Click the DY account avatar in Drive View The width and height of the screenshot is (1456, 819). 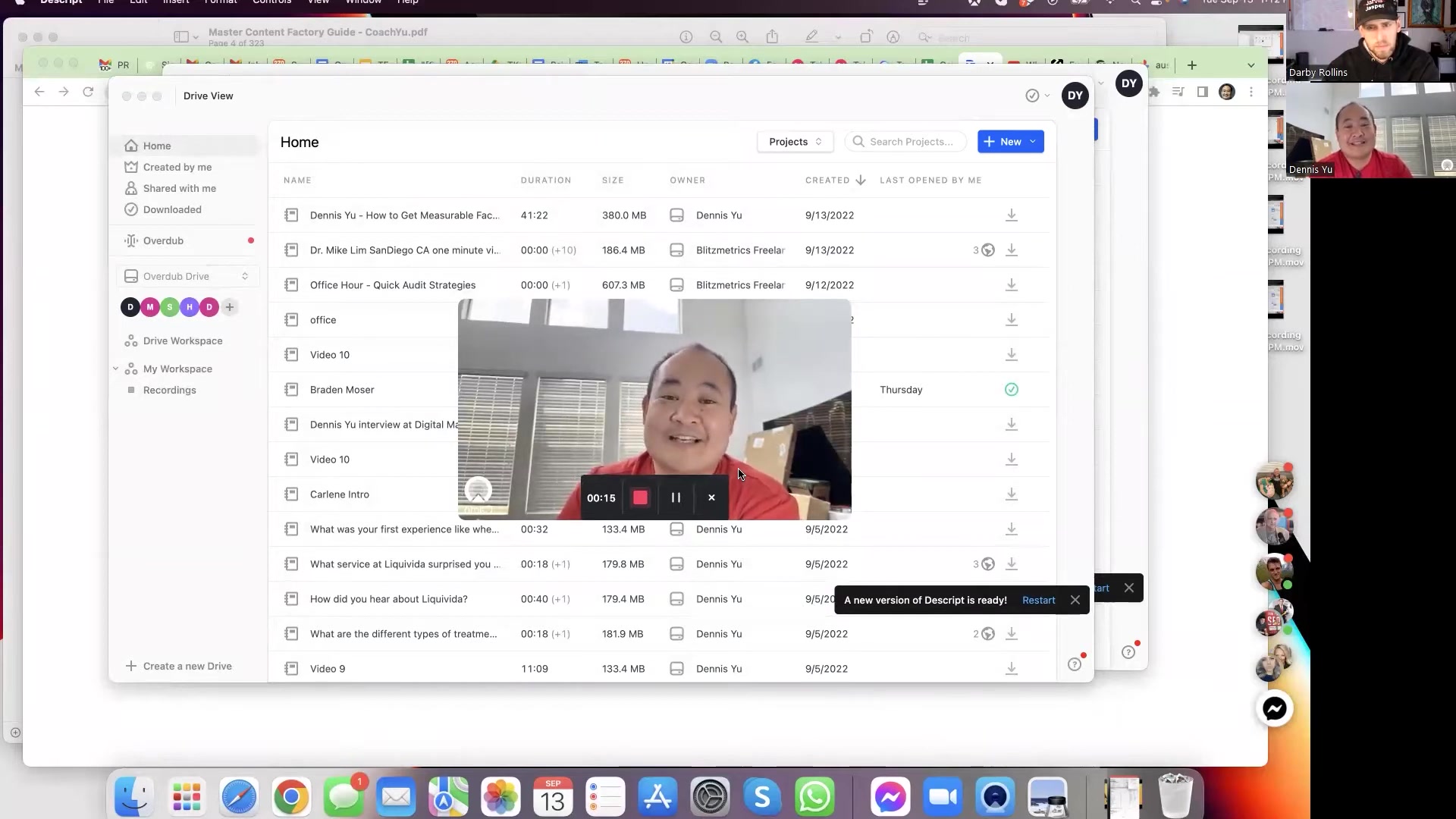1075,96
